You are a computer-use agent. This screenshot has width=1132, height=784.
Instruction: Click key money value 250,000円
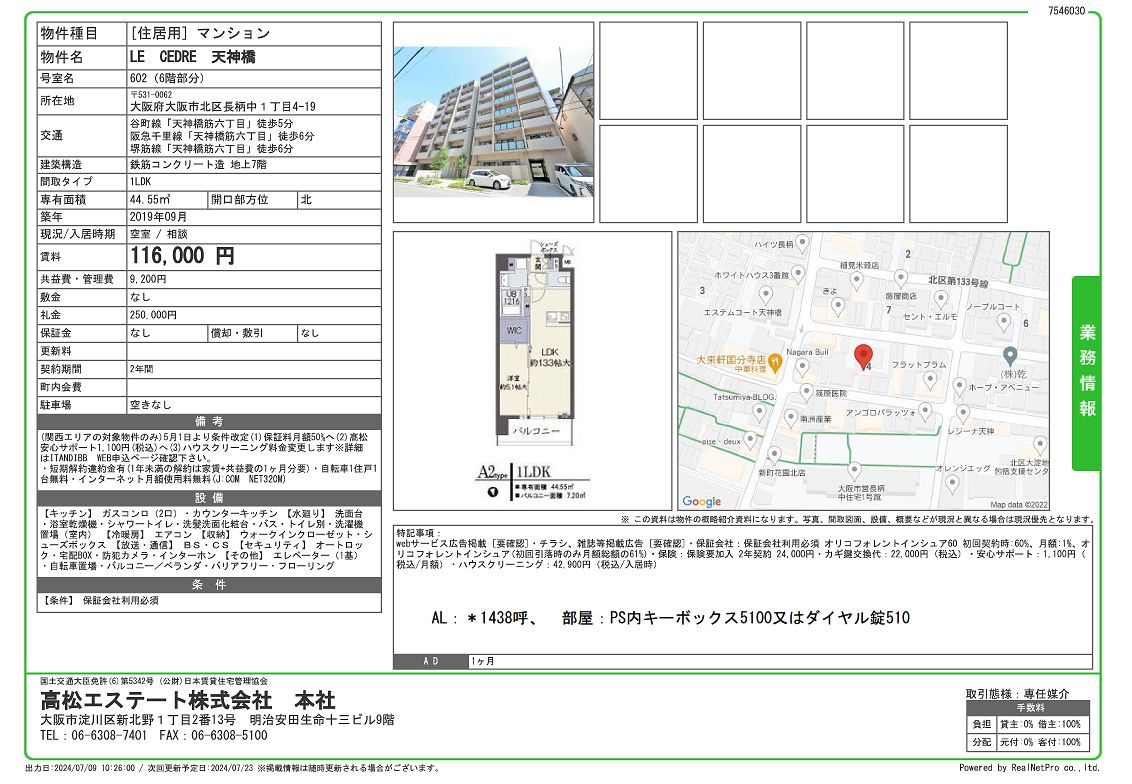153,315
